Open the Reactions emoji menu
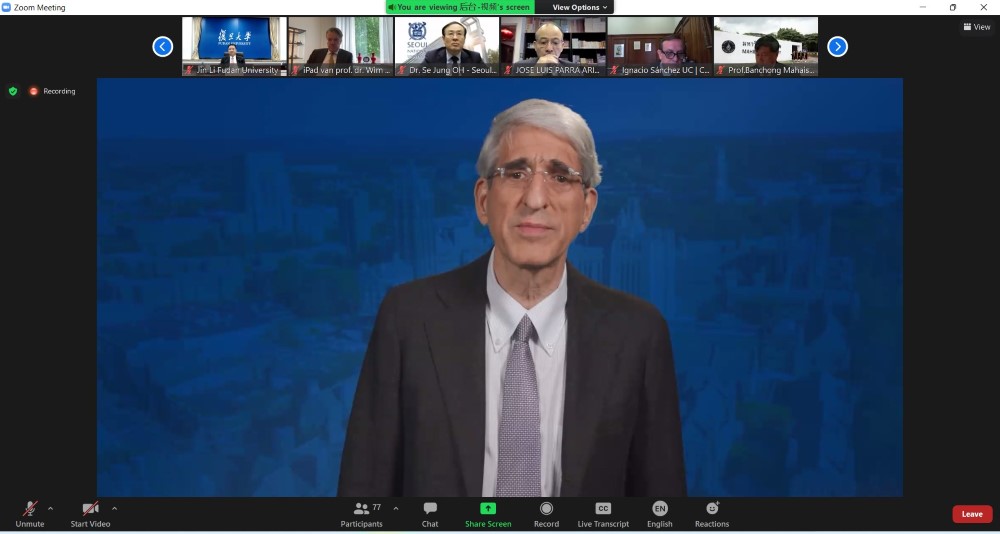The image size is (1000, 534). tap(712, 509)
